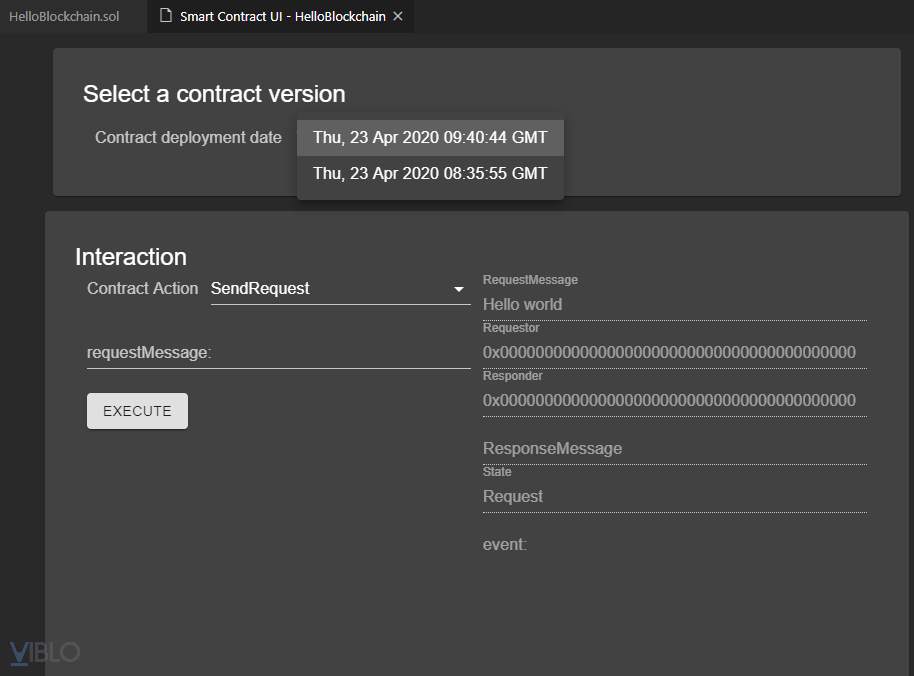914x676 pixels.
Task: Click the ResponseMessage field
Action: point(674,448)
